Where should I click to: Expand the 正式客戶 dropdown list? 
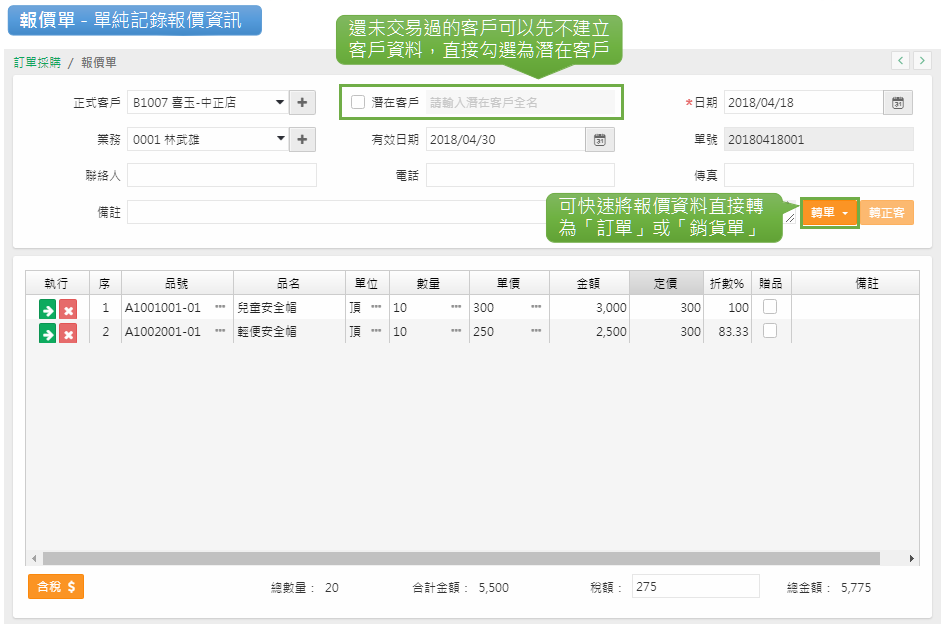pyautogui.click(x=281, y=102)
